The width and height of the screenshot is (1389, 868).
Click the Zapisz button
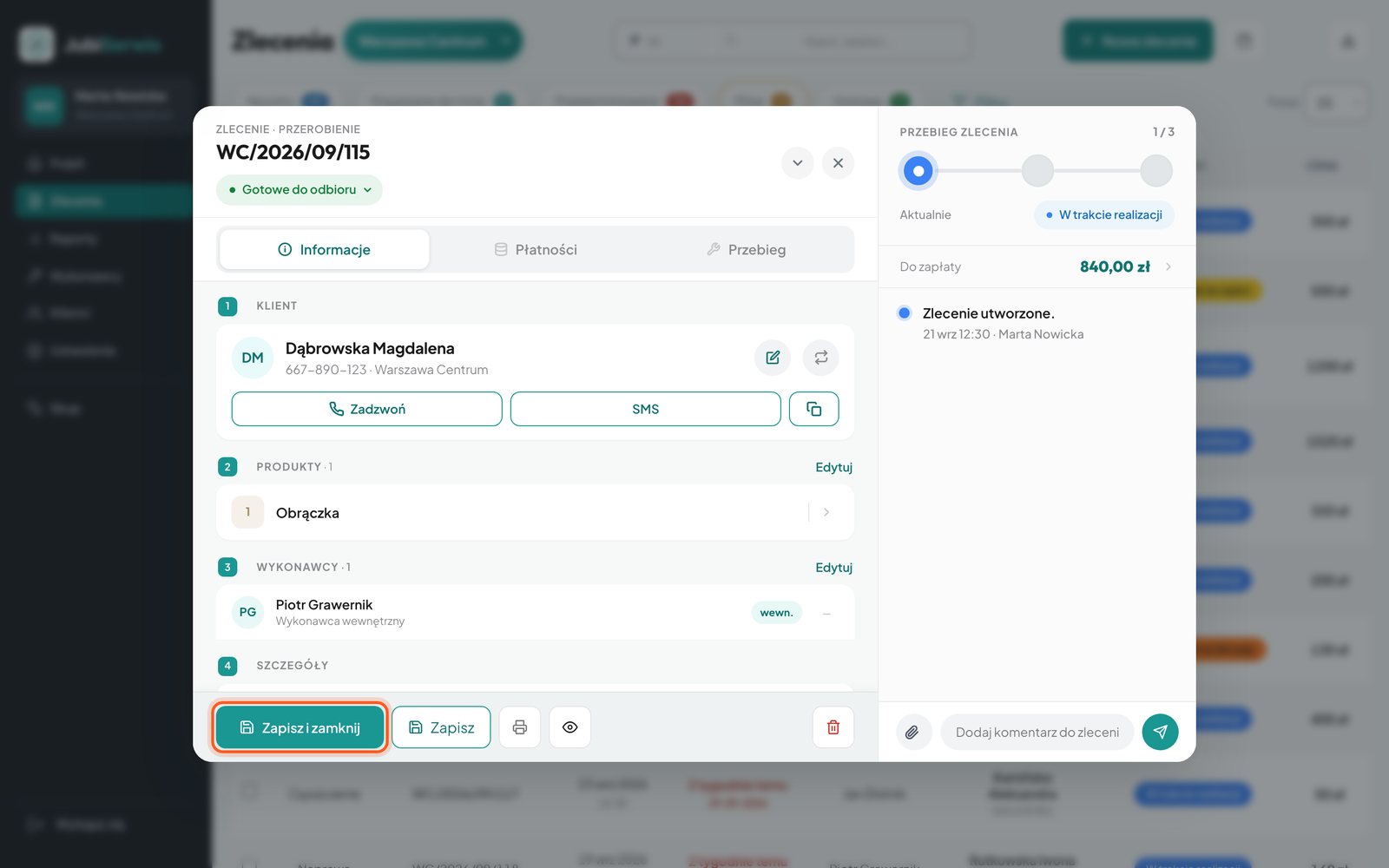point(441,727)
